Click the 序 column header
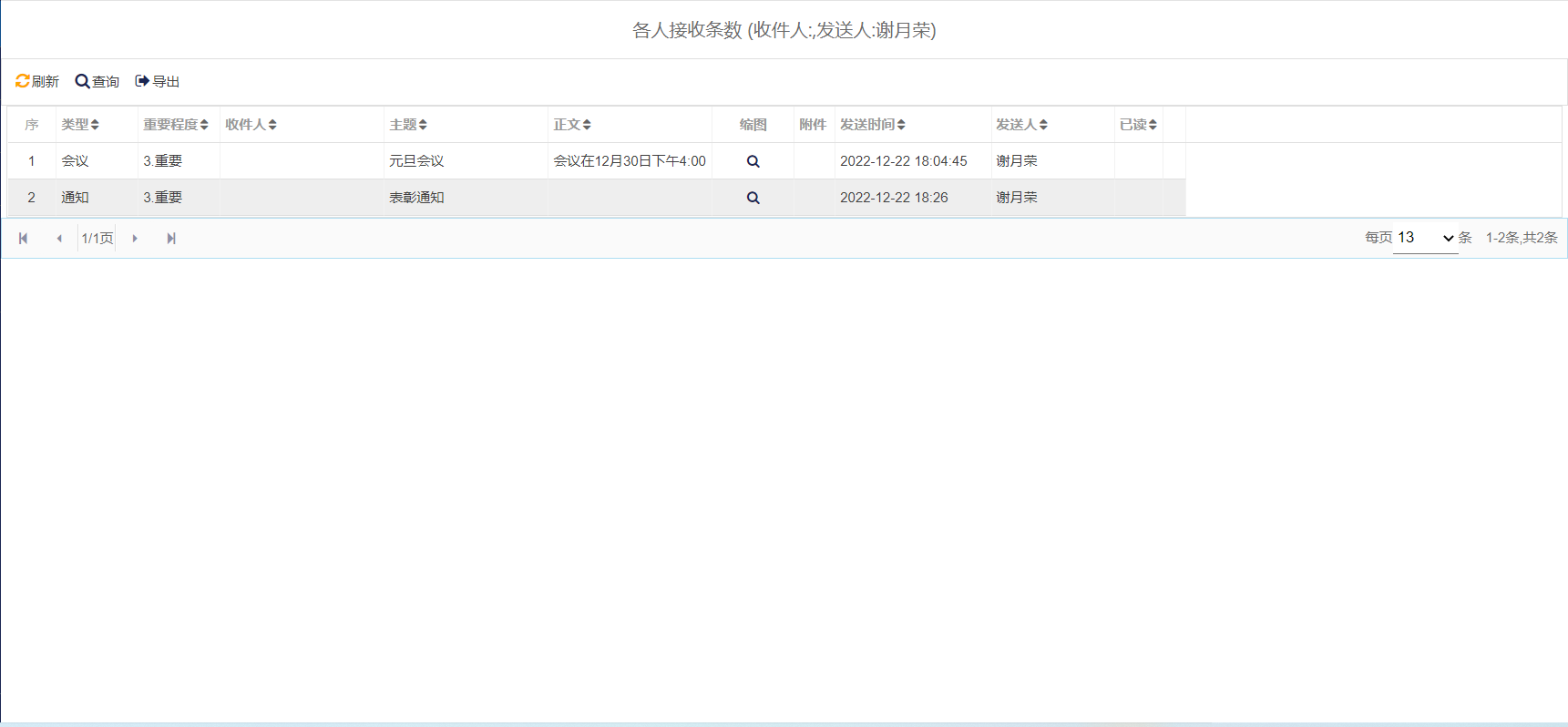The height and width of the screenshot is (727, 1568). (32, 125)
